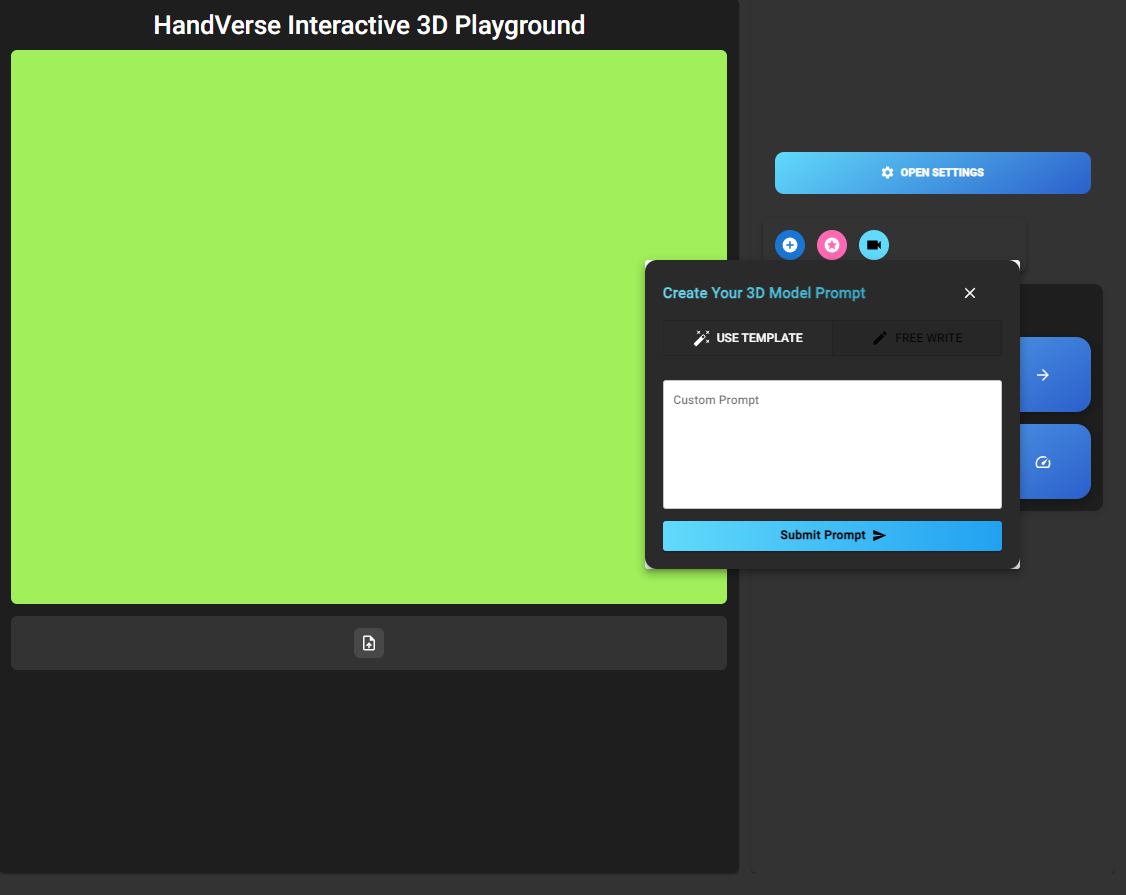Switch to the Use Template tab
The width and height of the screenshot is (1126, 895).
(x=748, y=338)
